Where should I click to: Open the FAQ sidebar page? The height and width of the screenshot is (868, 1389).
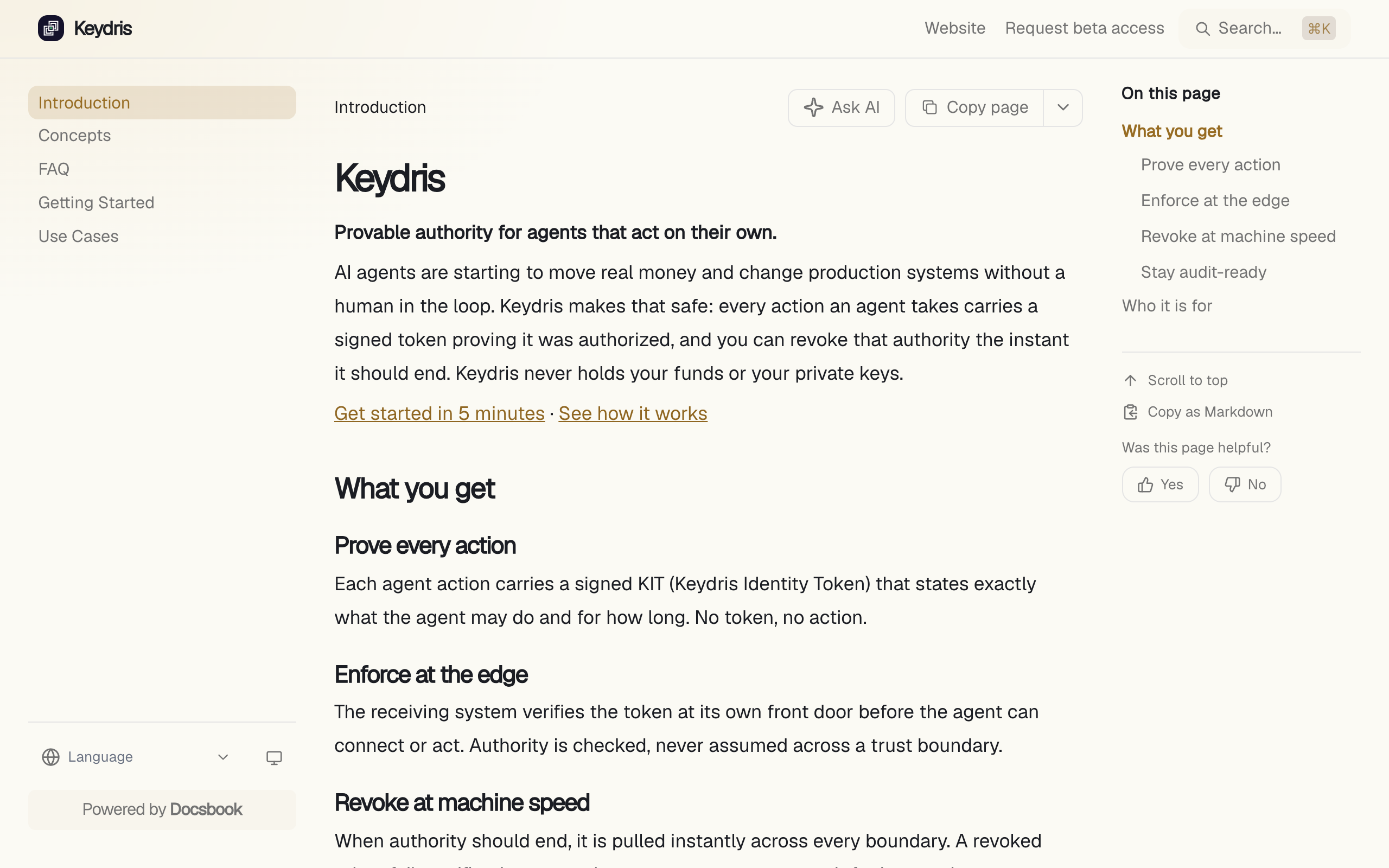(x=162, y=169)
